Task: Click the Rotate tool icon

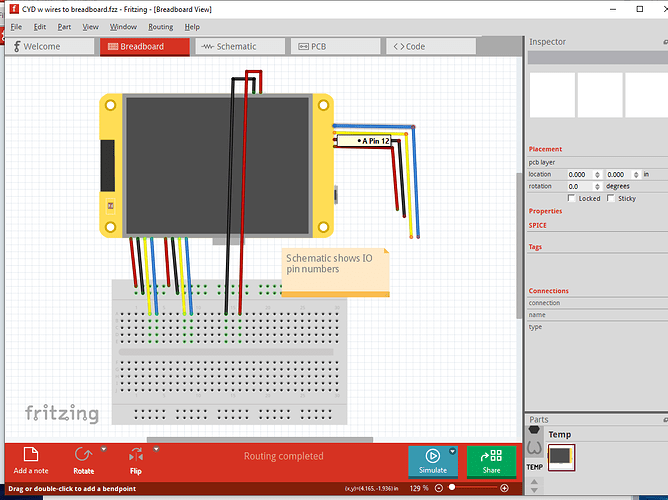Action: pos(83,456)
